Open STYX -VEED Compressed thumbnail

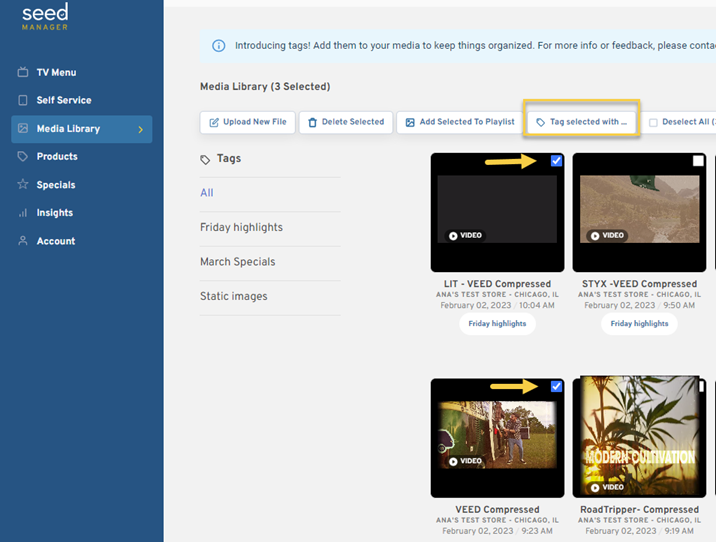coord(639,212)
